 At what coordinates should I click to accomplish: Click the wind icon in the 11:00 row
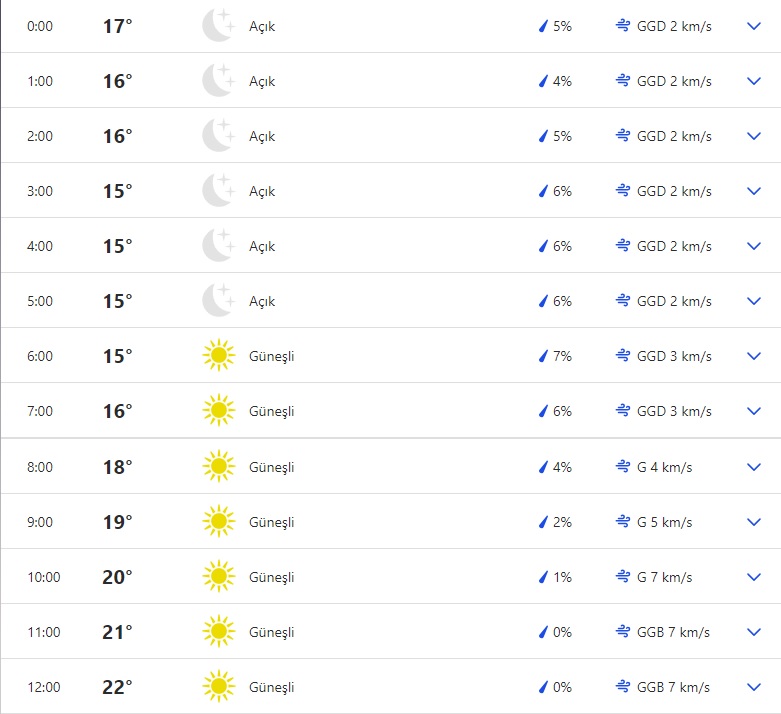623,632
